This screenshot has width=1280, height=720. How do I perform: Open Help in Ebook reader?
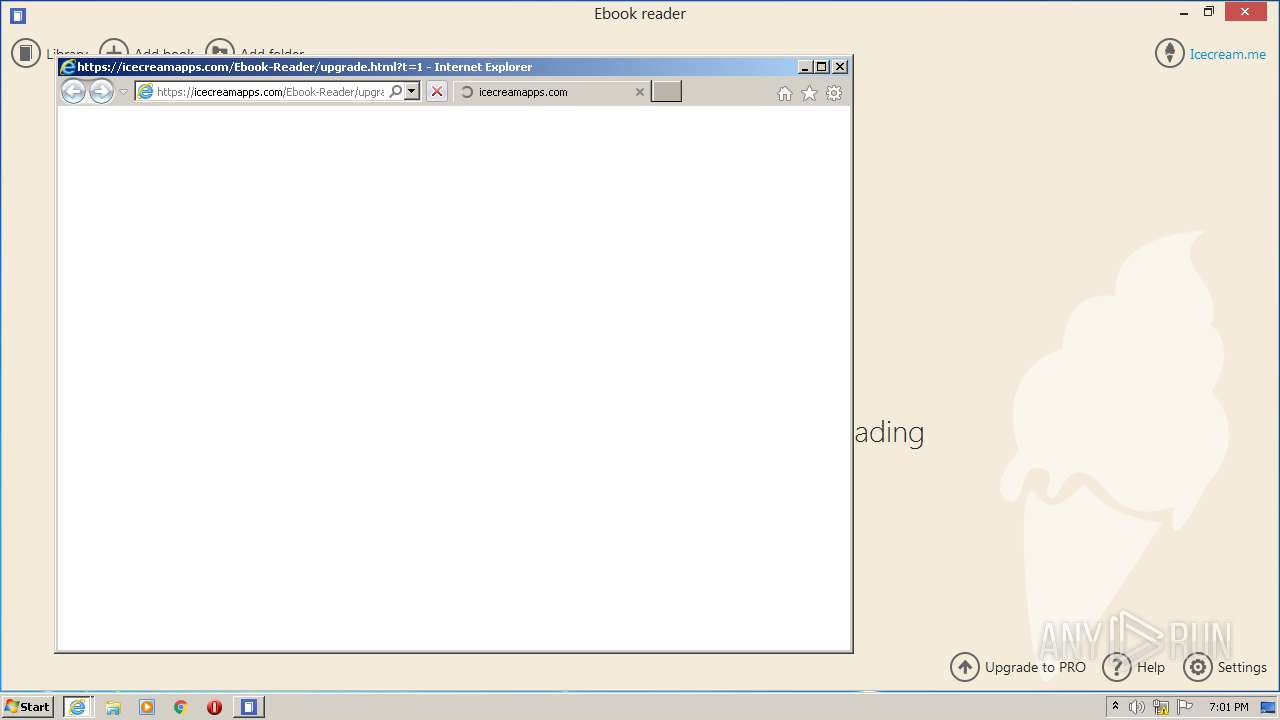pos(1134,667)
